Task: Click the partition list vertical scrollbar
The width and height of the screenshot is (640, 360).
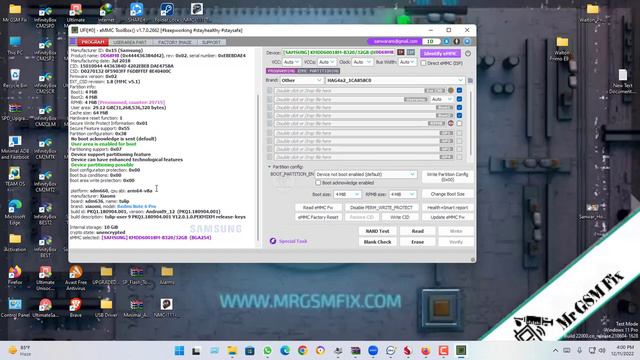Action: [x=471, y=122]
